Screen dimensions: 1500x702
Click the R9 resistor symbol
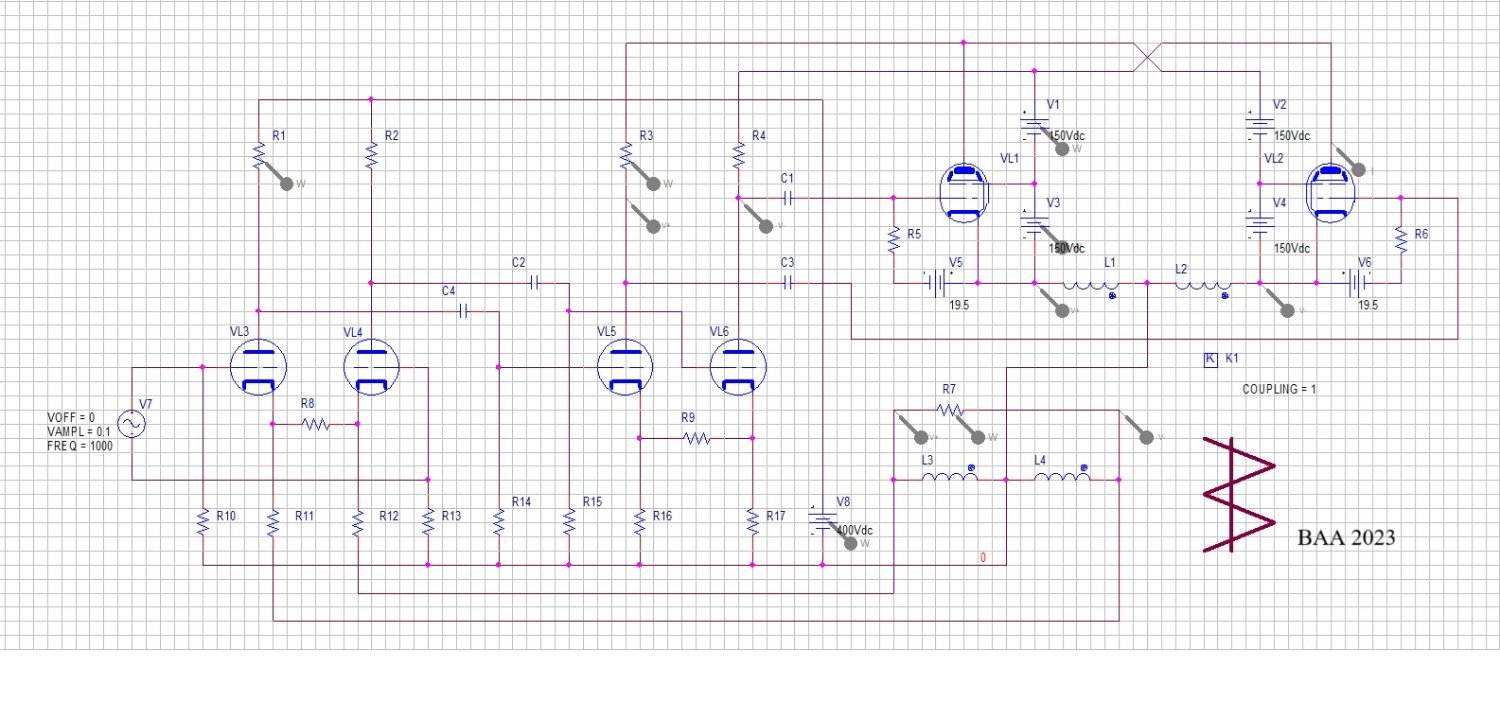(x=695, y=438)
